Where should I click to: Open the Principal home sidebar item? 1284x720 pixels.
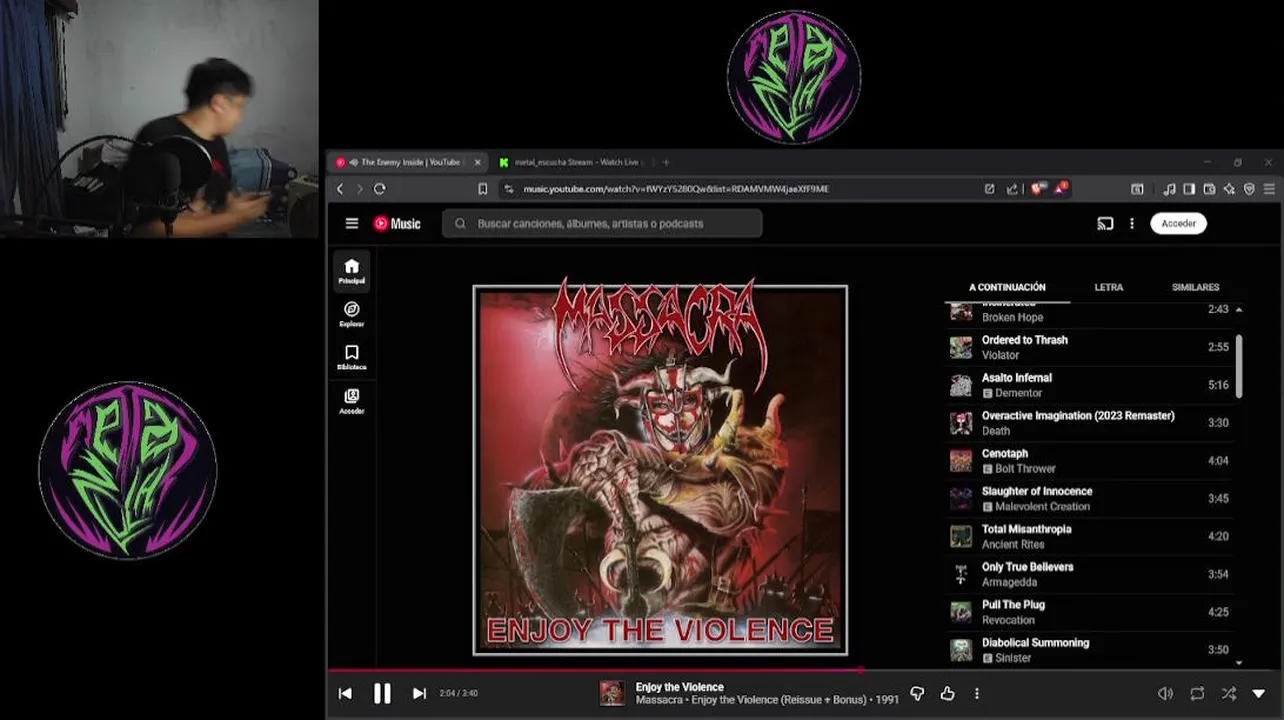pyautogui.click(x=352, y=271)
